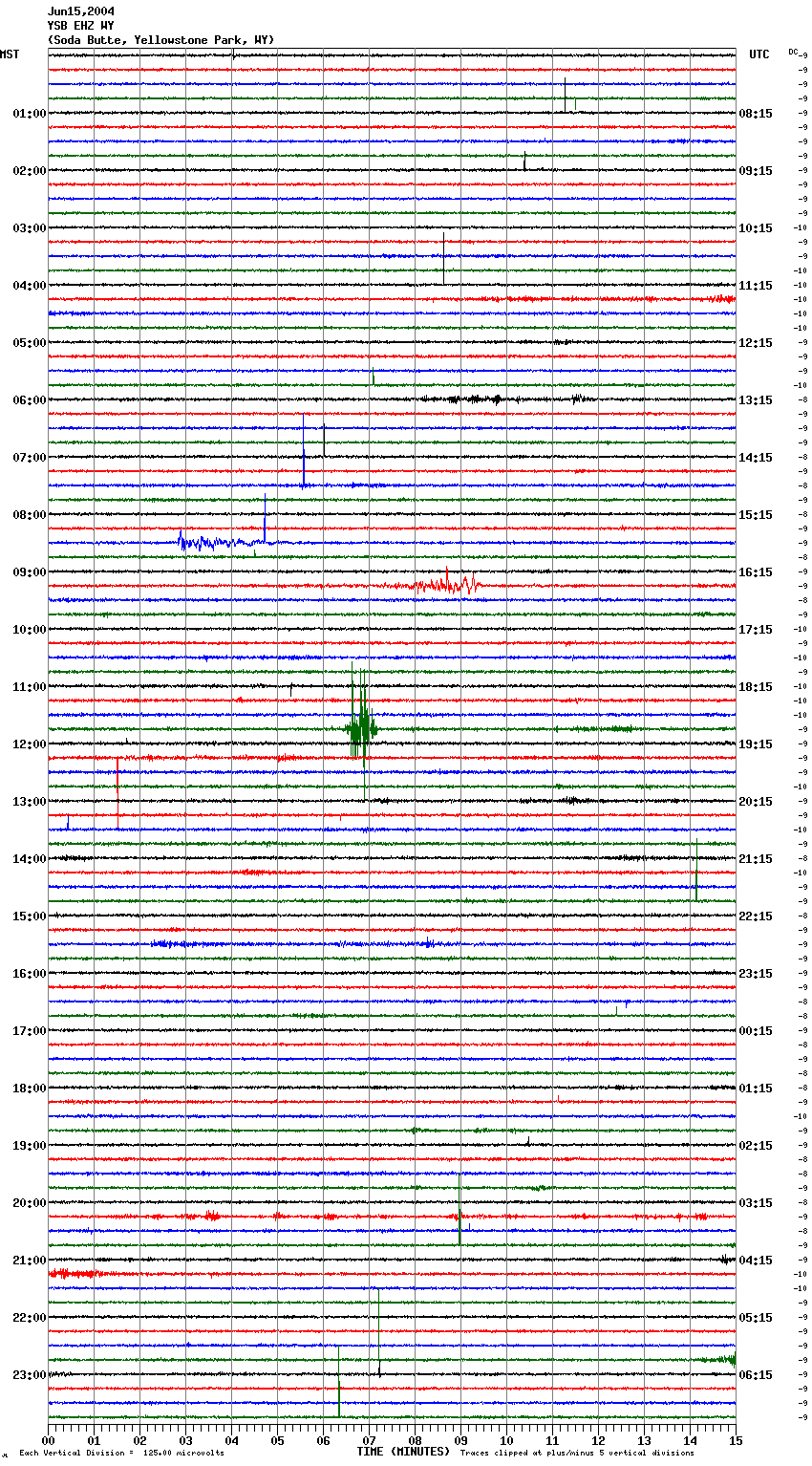Click the 01:15 UTC time label
The image size is (812, 1466).
[756, 1089]
